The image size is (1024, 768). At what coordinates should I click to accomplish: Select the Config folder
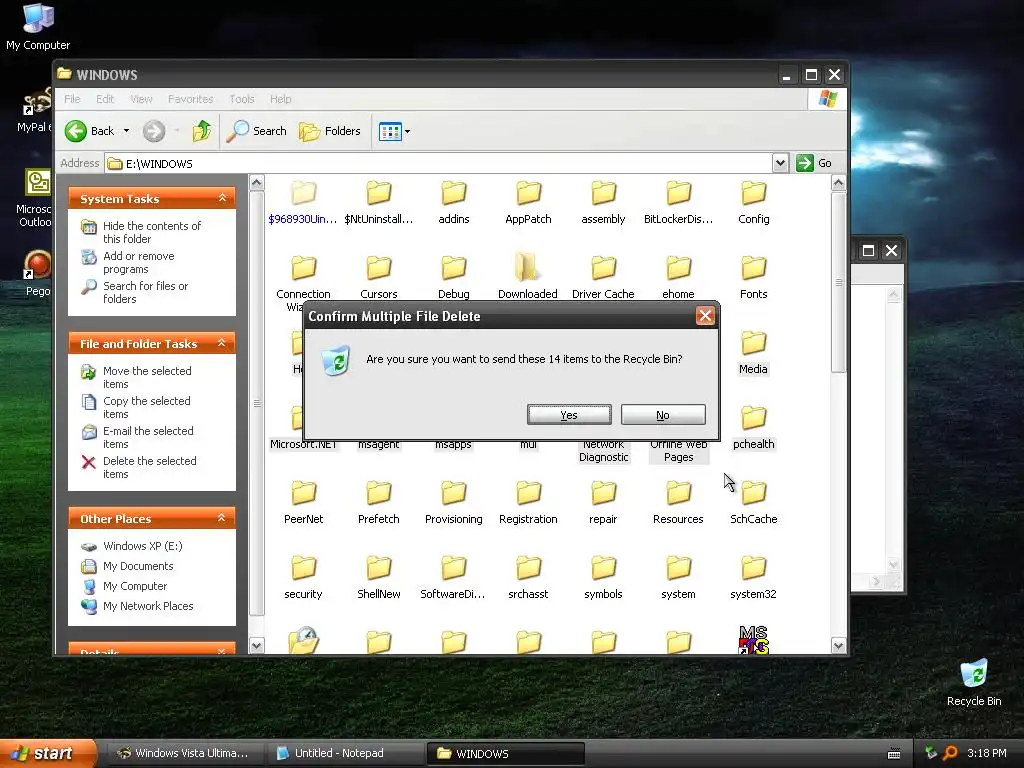754,204
